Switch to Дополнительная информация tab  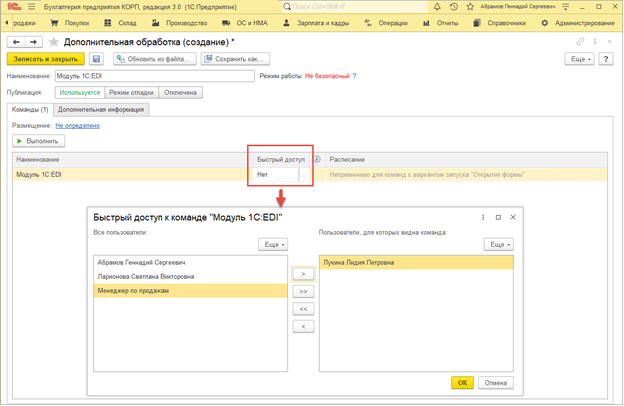tap(101, 109)
